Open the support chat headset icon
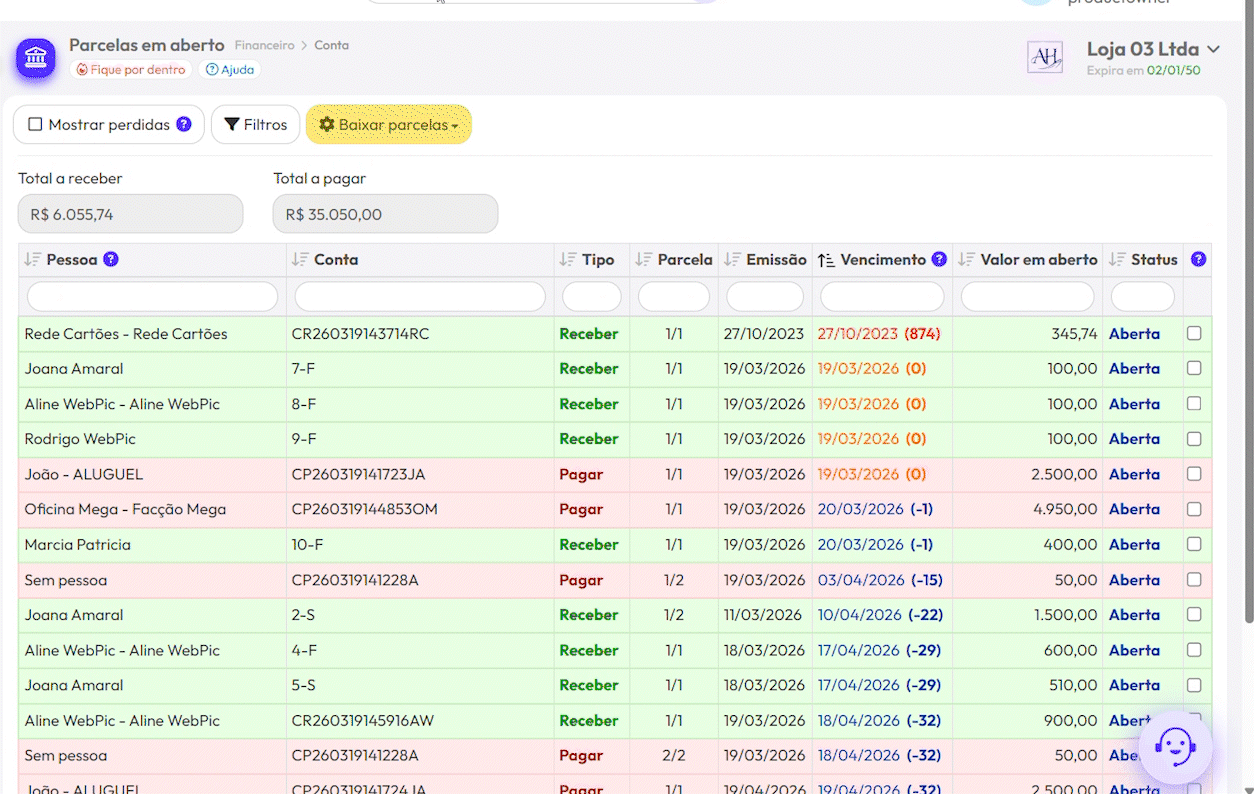The image size is (1254, 794). click(x=1175, y=746)
